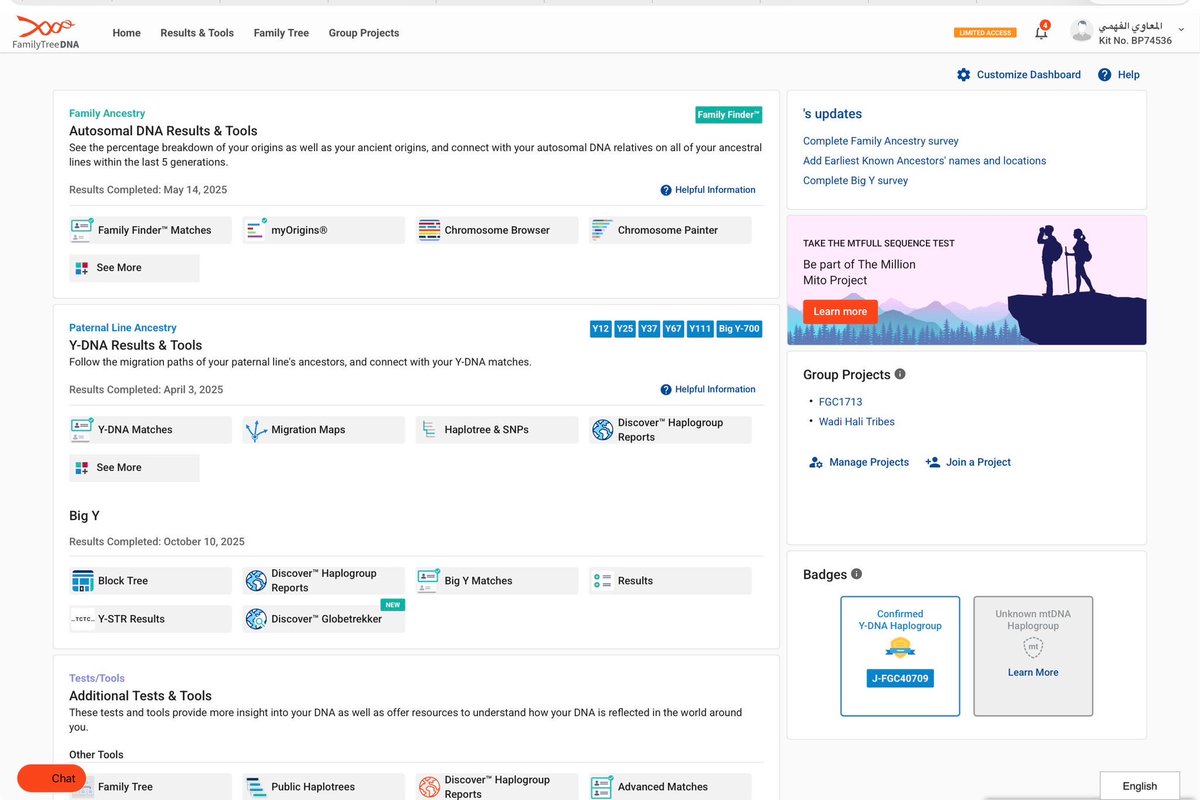
Task: Open Y-STR Results tile
Action: pyautogui.click(x=150, y=619)
